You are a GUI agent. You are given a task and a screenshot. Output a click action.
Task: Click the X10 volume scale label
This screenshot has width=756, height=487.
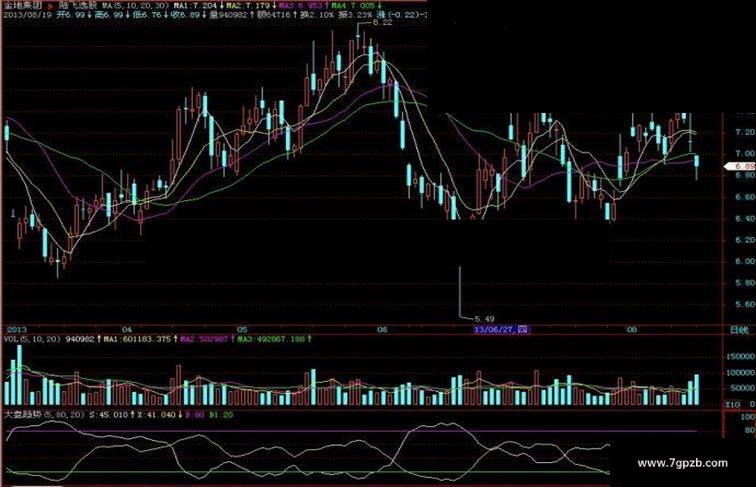pos(733,405)
